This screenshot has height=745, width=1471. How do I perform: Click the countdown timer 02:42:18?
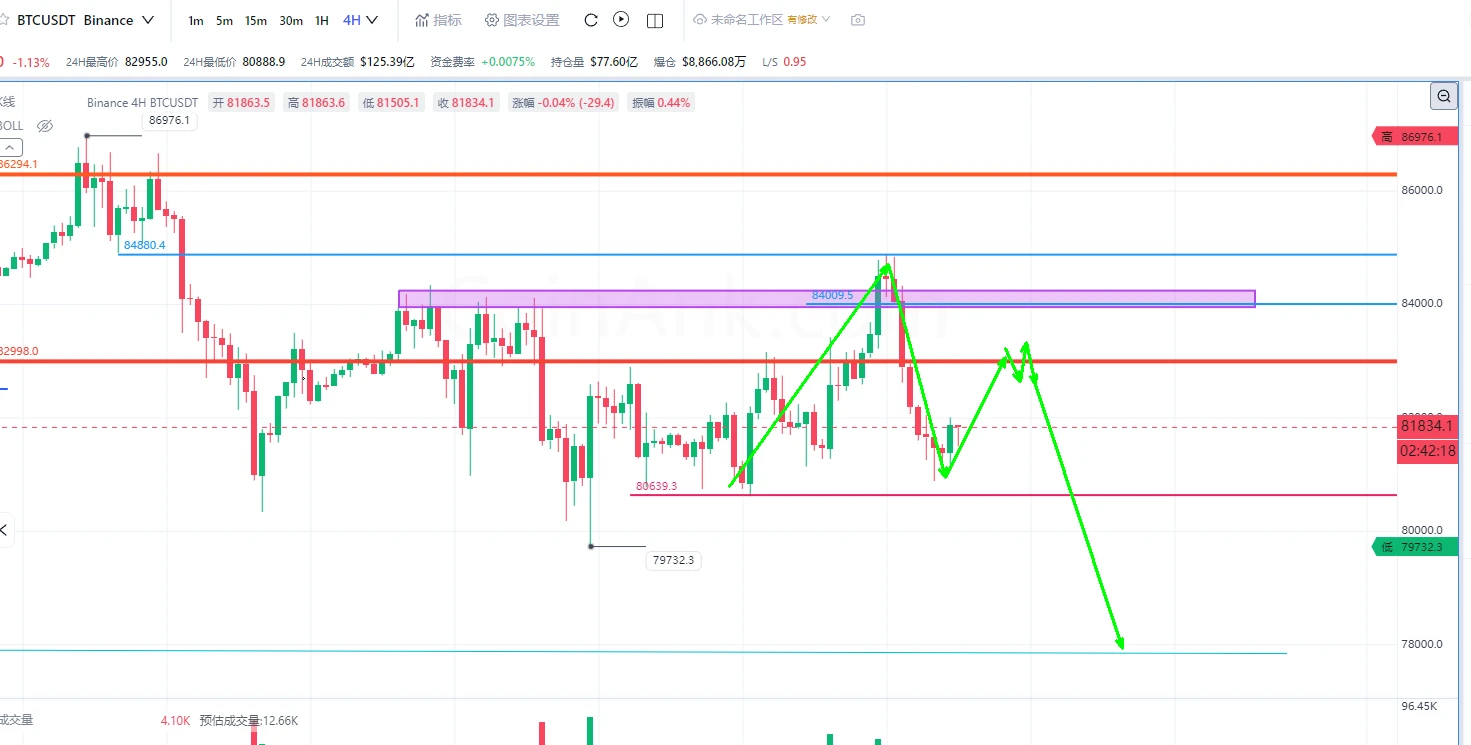tap(1427, 450)
